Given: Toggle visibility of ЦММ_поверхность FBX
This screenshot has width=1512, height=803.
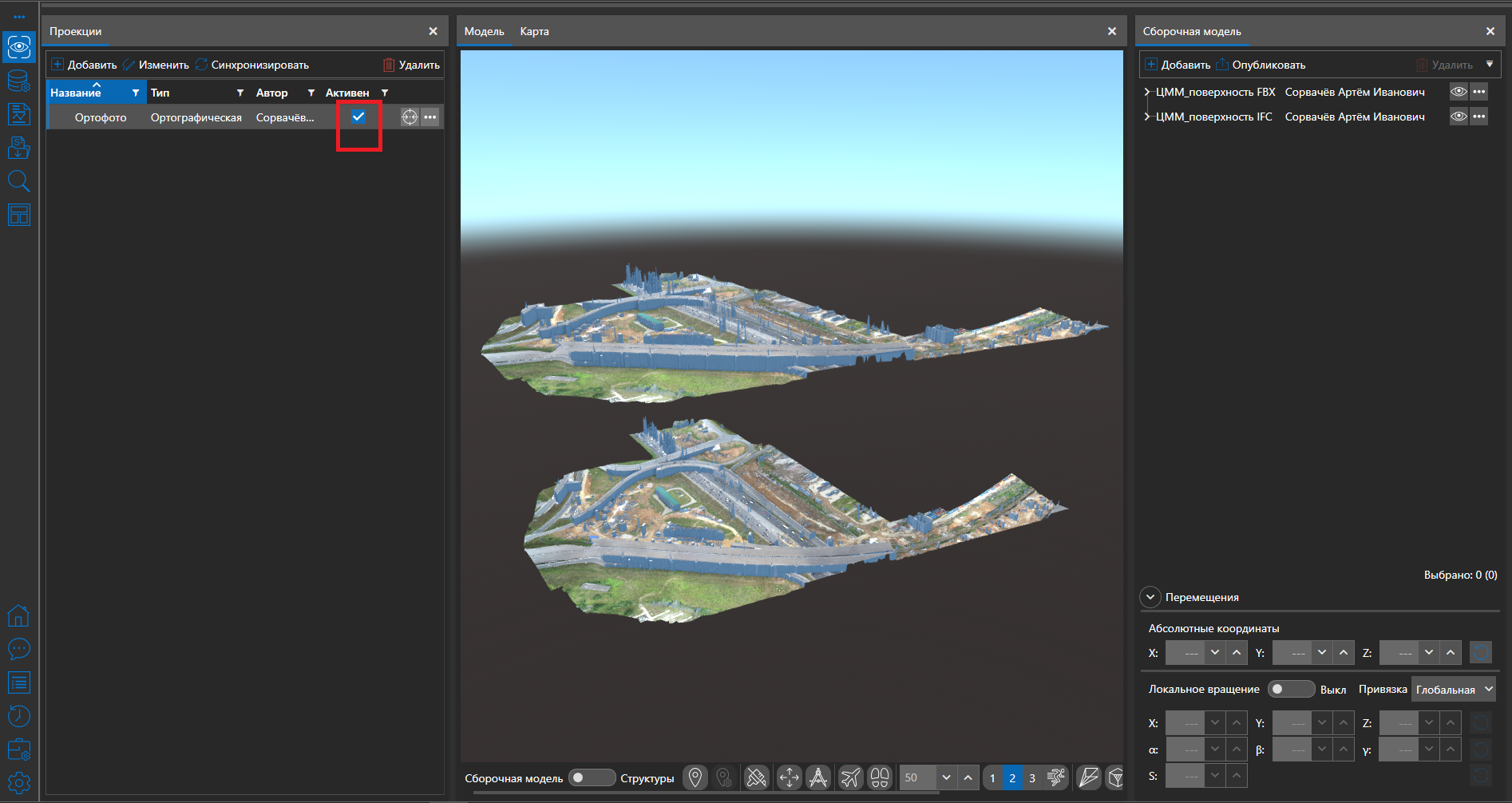Looking at the screenshot, I should tap(1459, 92).
